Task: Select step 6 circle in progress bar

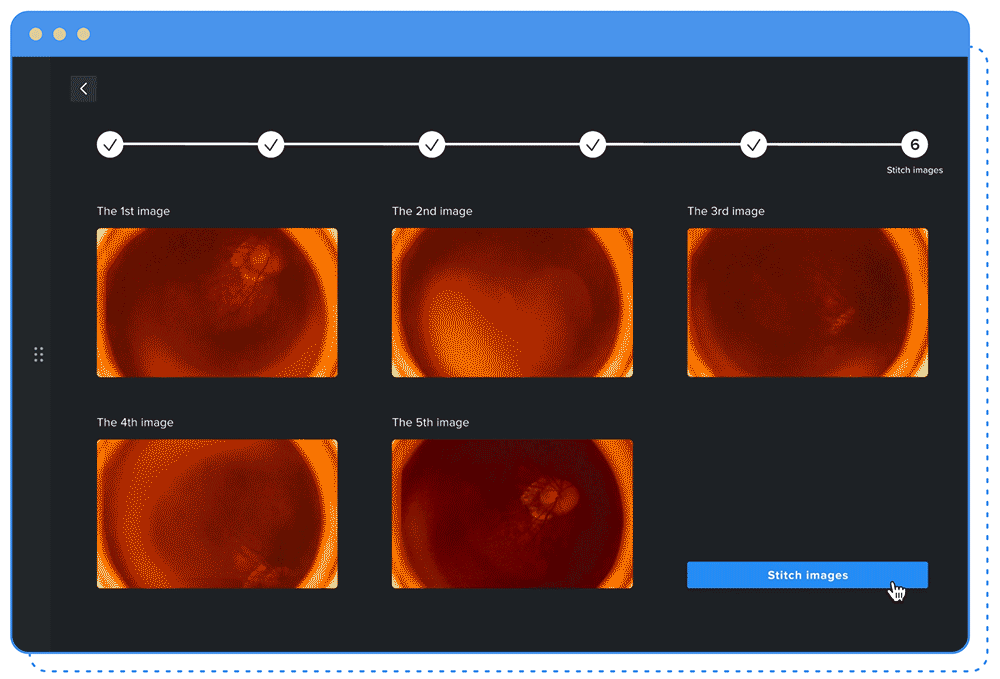Action: pyautogui.click(x=915, y=145)
